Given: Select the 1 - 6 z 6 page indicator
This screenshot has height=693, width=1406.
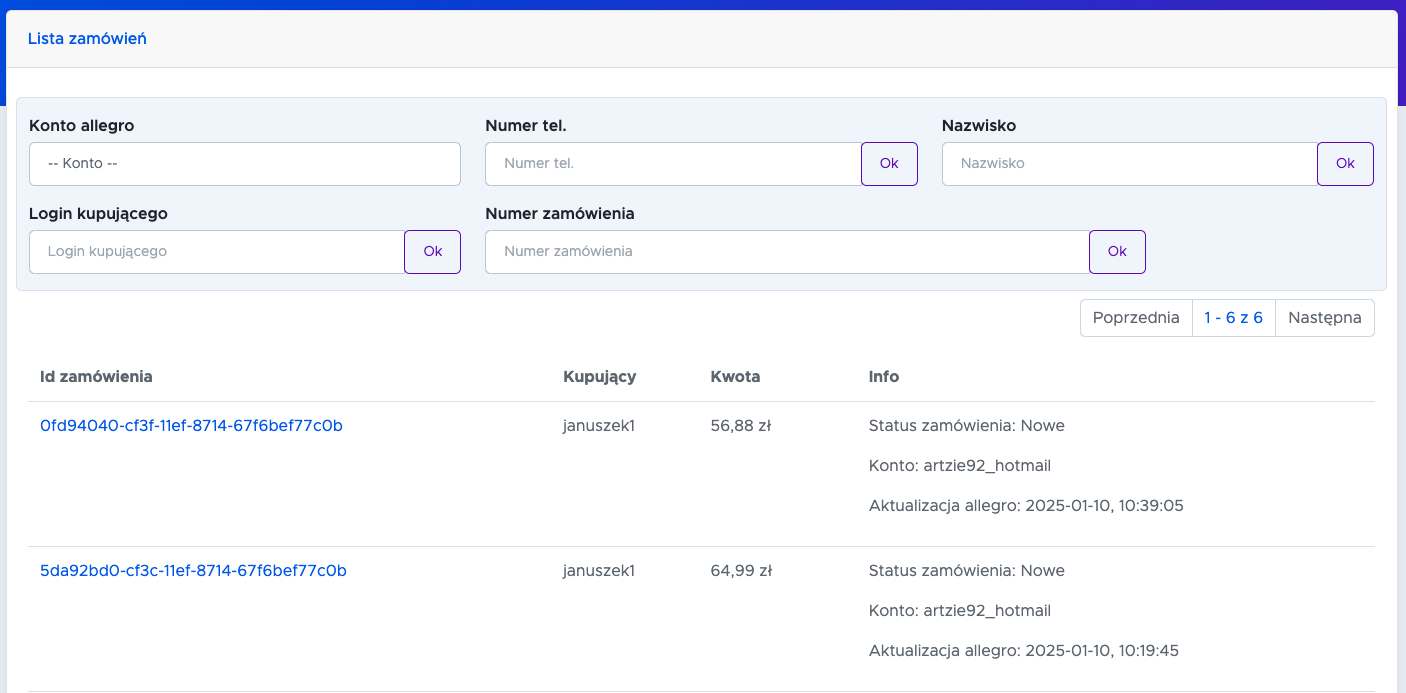Looking at the screenshot, I should 1233,318.
